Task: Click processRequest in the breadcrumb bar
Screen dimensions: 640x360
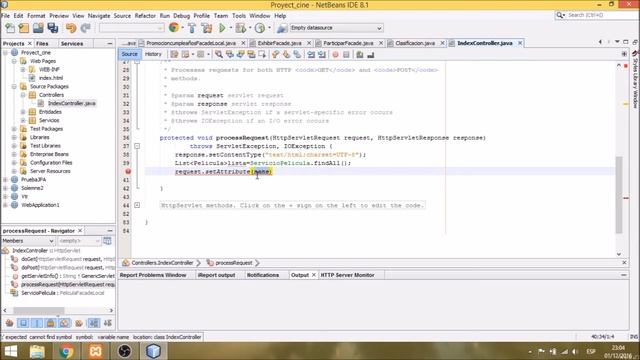Action: pos(234,263)
